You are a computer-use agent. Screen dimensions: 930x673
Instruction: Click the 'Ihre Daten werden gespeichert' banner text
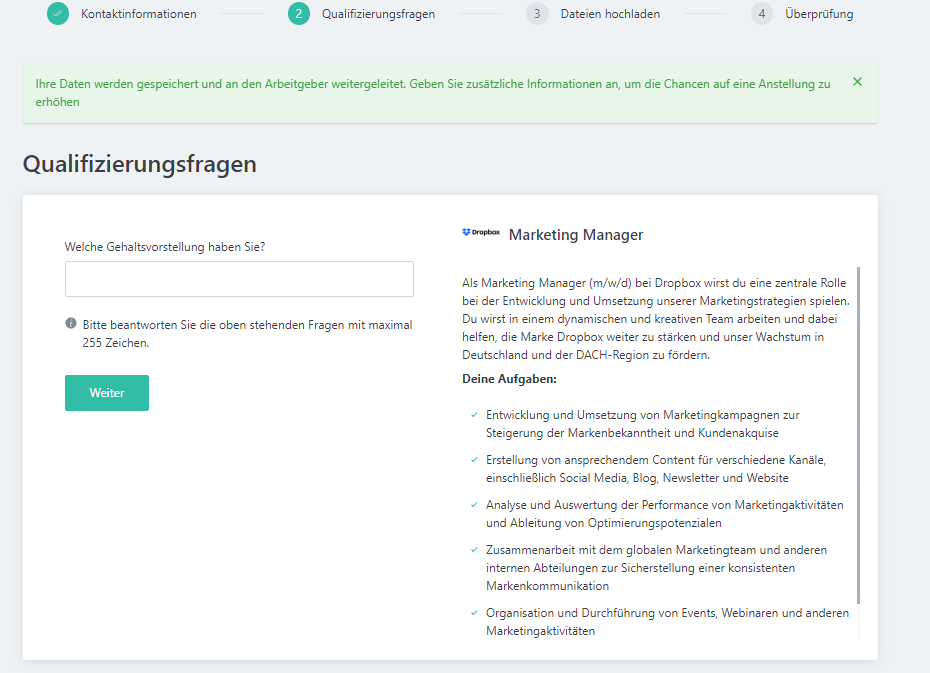coord(433,93)
